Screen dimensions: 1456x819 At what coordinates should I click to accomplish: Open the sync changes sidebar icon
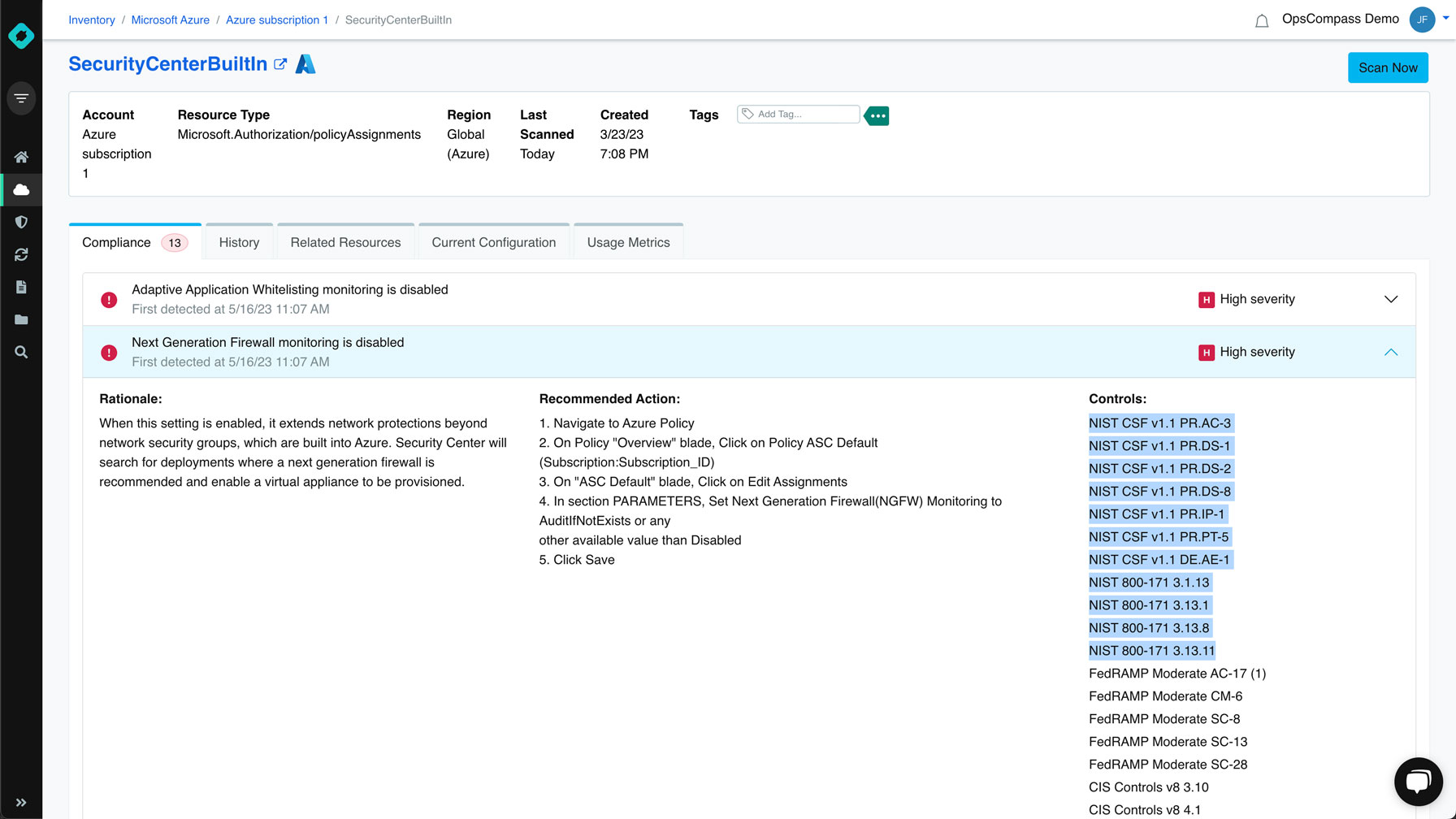21,254
